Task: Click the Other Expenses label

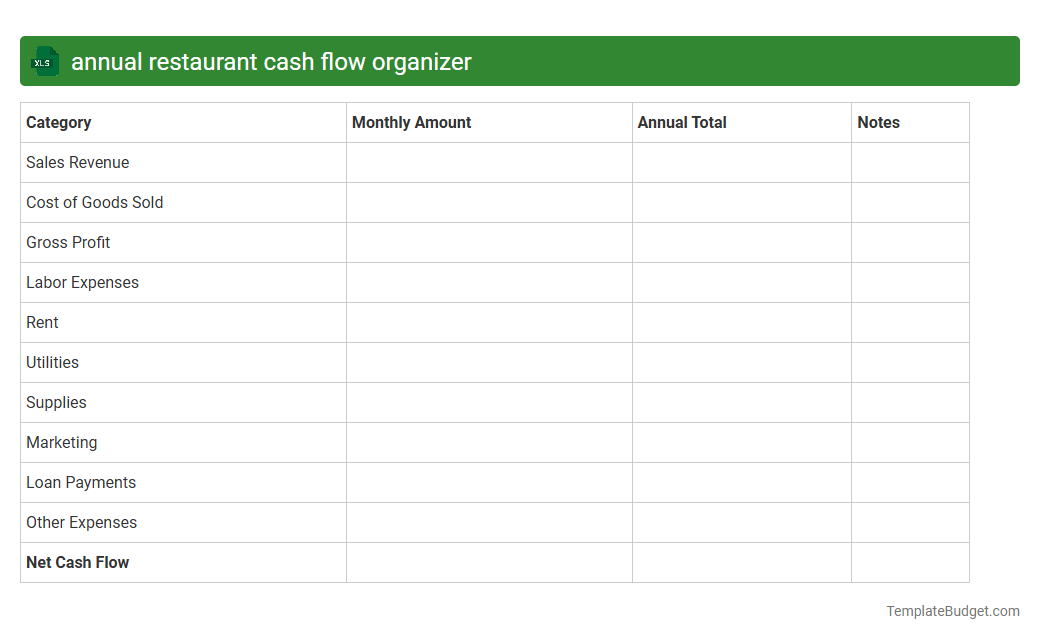Action: 81,522
